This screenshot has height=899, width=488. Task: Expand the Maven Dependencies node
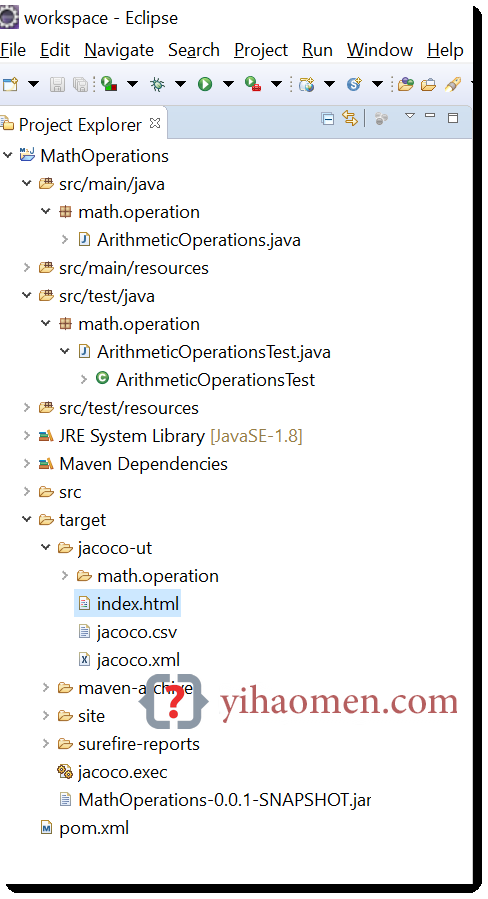tap(26, 464)
